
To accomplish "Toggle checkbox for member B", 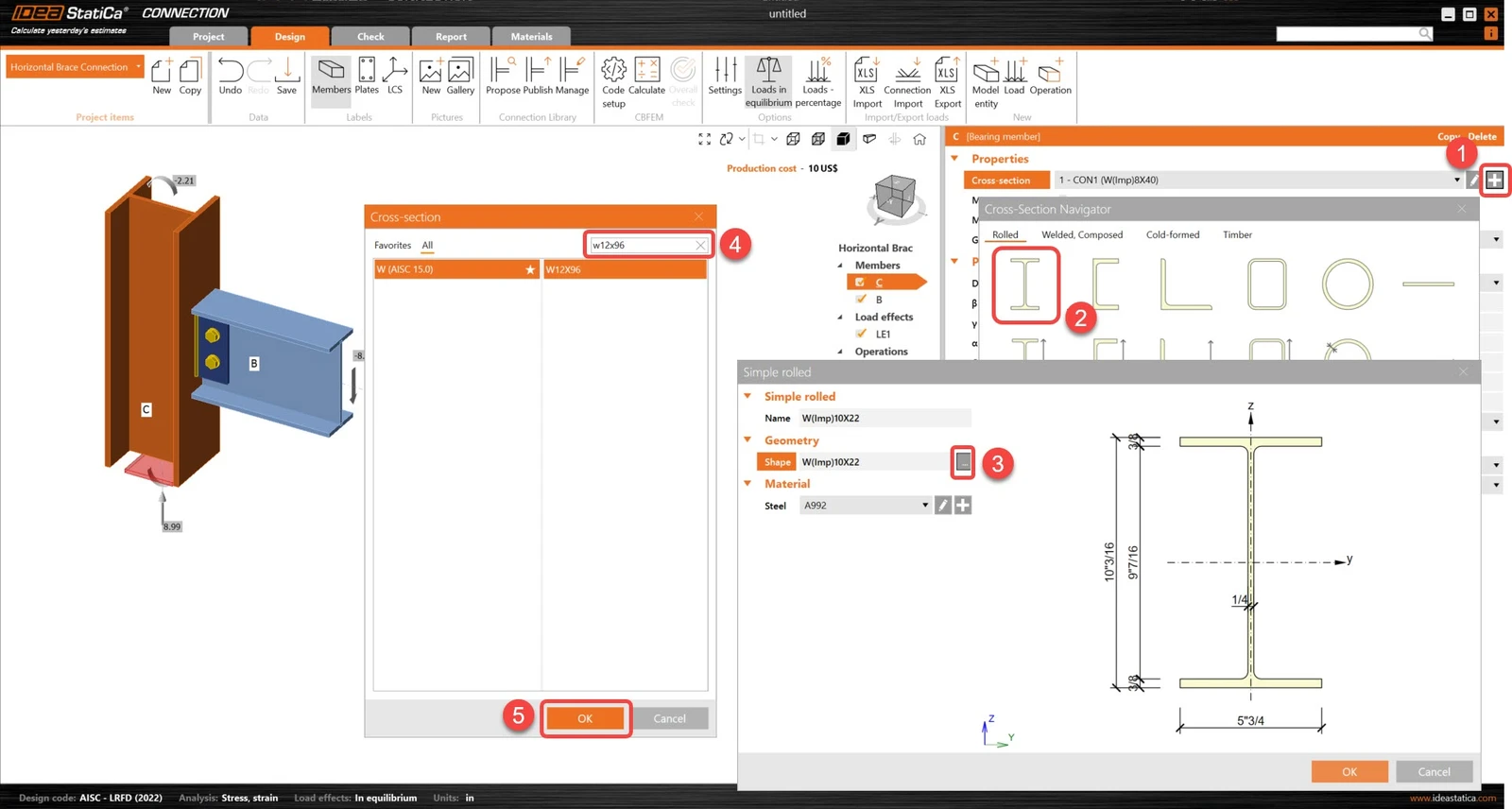I will tap(861, 299).
